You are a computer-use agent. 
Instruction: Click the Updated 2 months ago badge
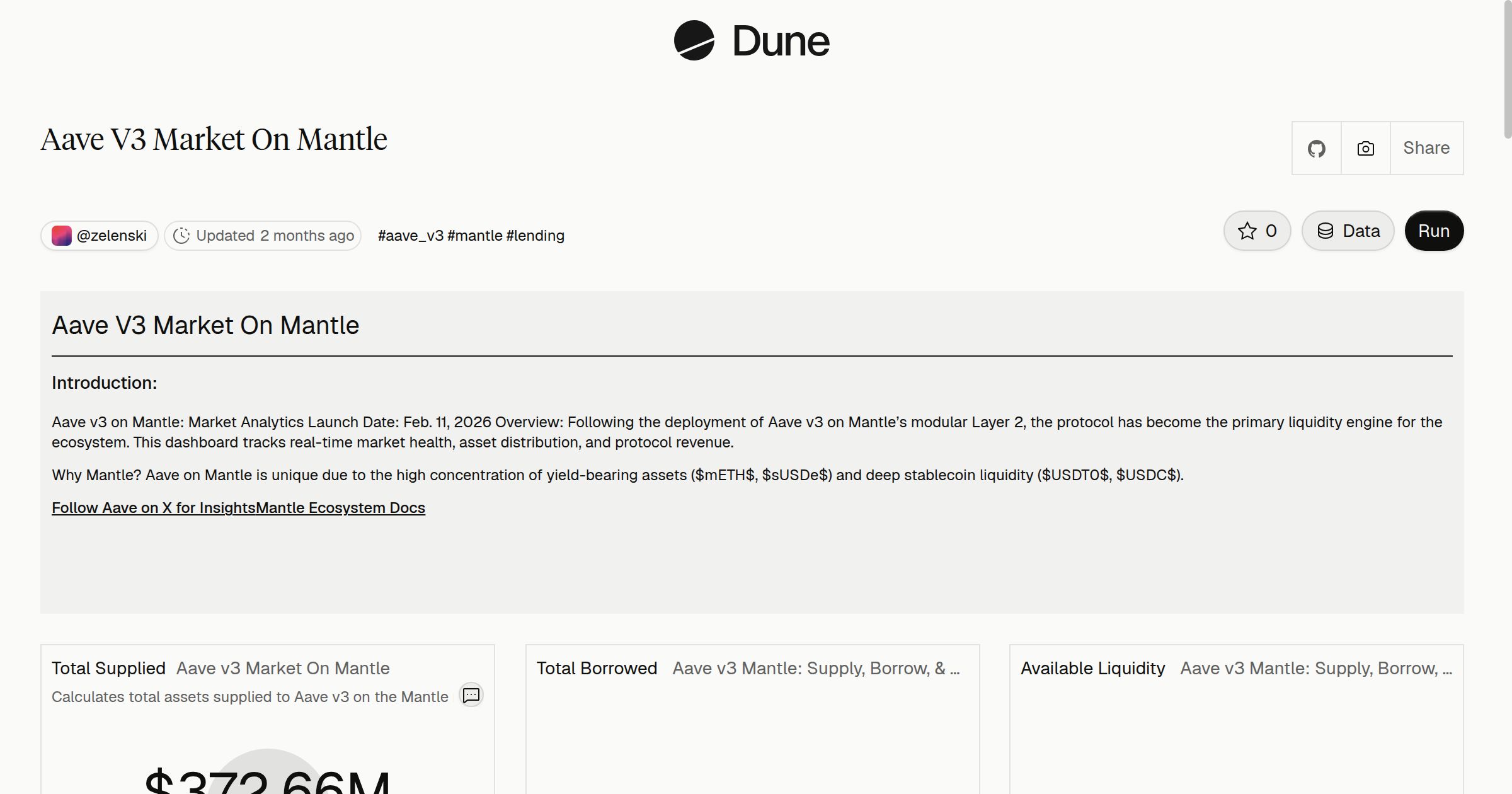coord(263,236)
